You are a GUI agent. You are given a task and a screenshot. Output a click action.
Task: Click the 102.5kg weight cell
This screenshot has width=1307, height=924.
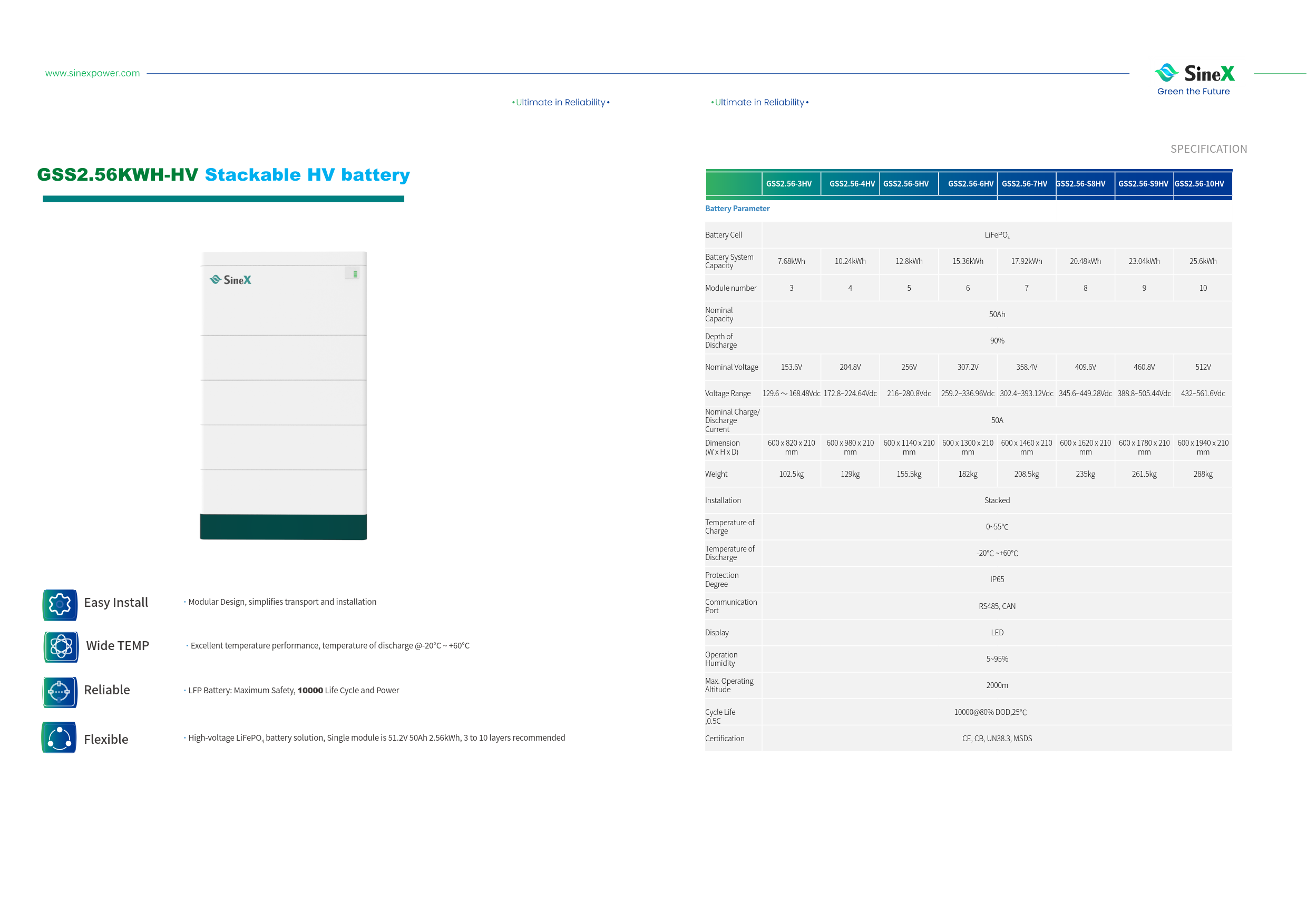(791, 475)
